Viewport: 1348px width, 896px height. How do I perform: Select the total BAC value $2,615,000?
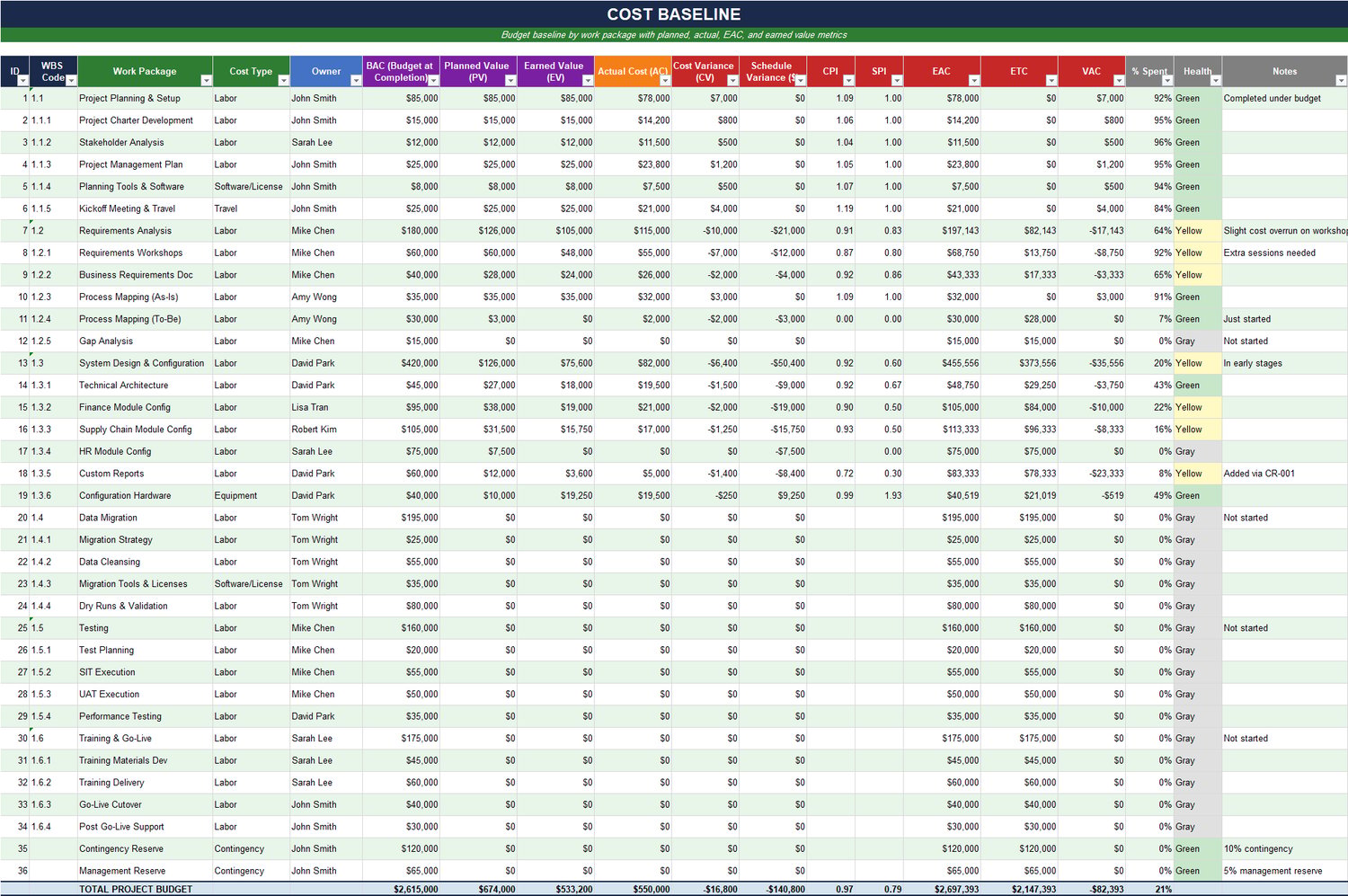tap(402, 889)
